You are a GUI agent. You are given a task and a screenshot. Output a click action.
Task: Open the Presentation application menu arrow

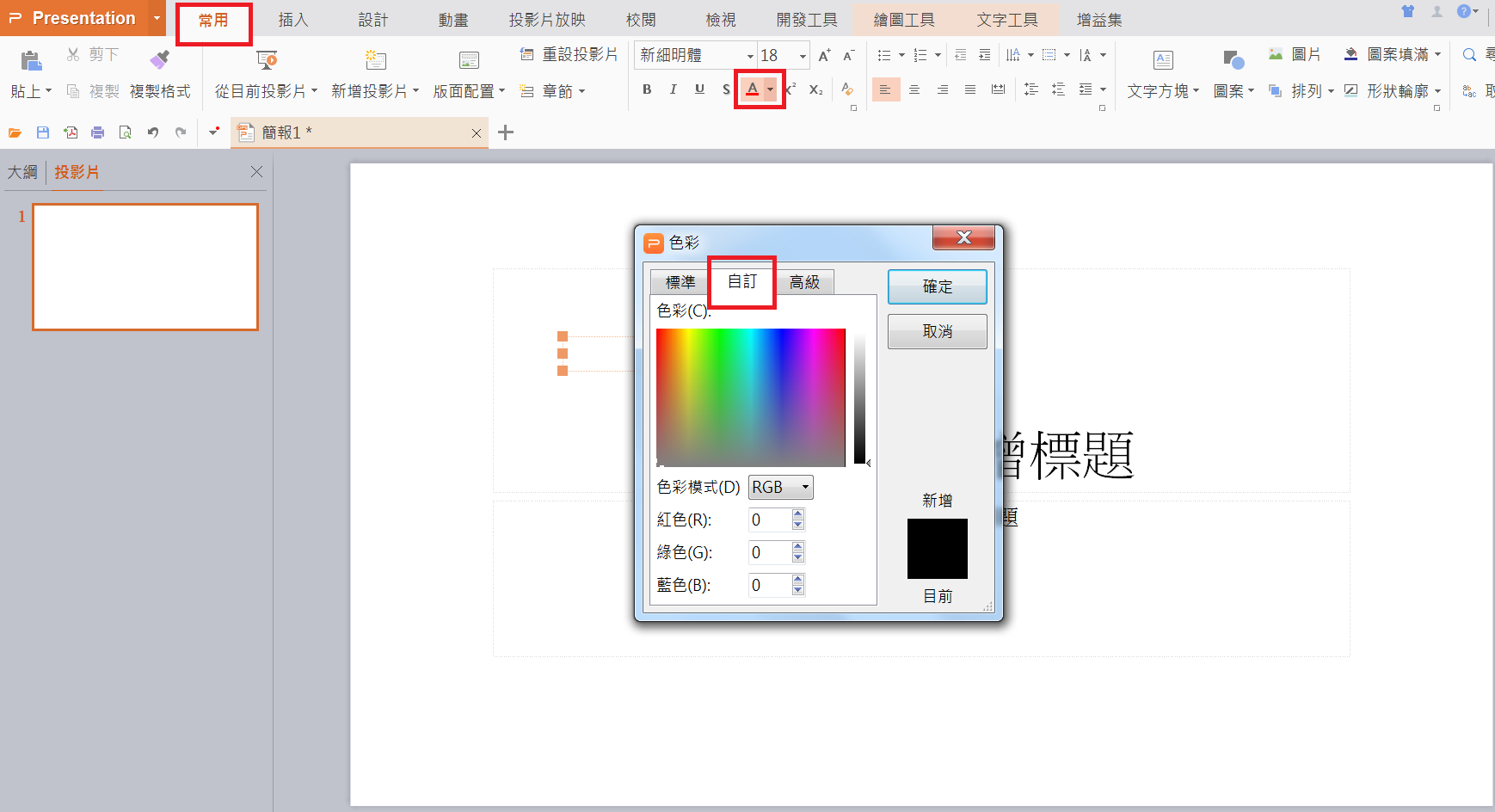[157, 18]
